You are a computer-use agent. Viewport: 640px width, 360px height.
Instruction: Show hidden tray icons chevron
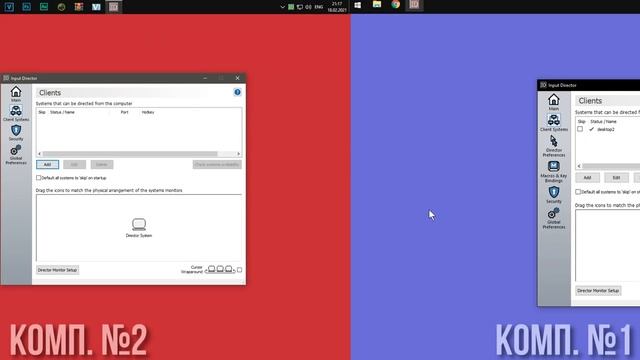[x=282, y=7]
